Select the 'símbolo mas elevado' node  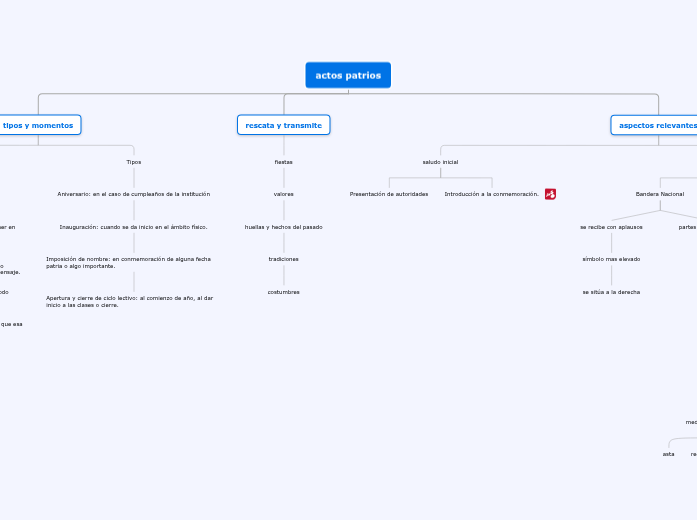[x=611, y=259]
